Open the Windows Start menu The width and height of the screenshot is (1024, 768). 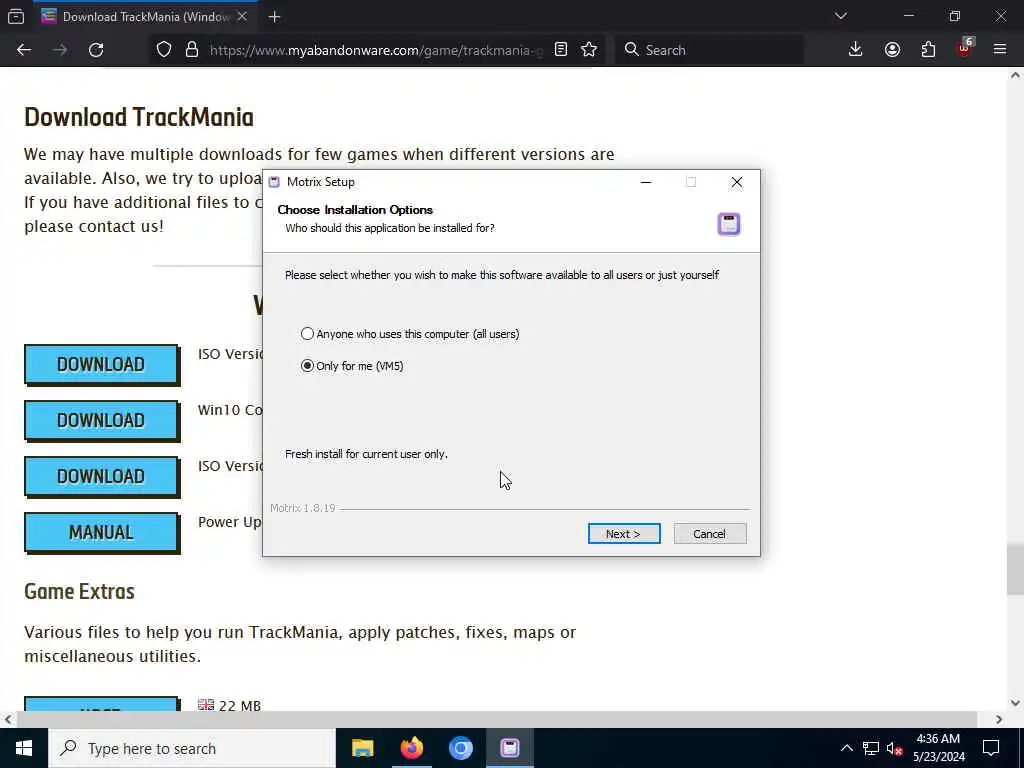click(24, 748)
